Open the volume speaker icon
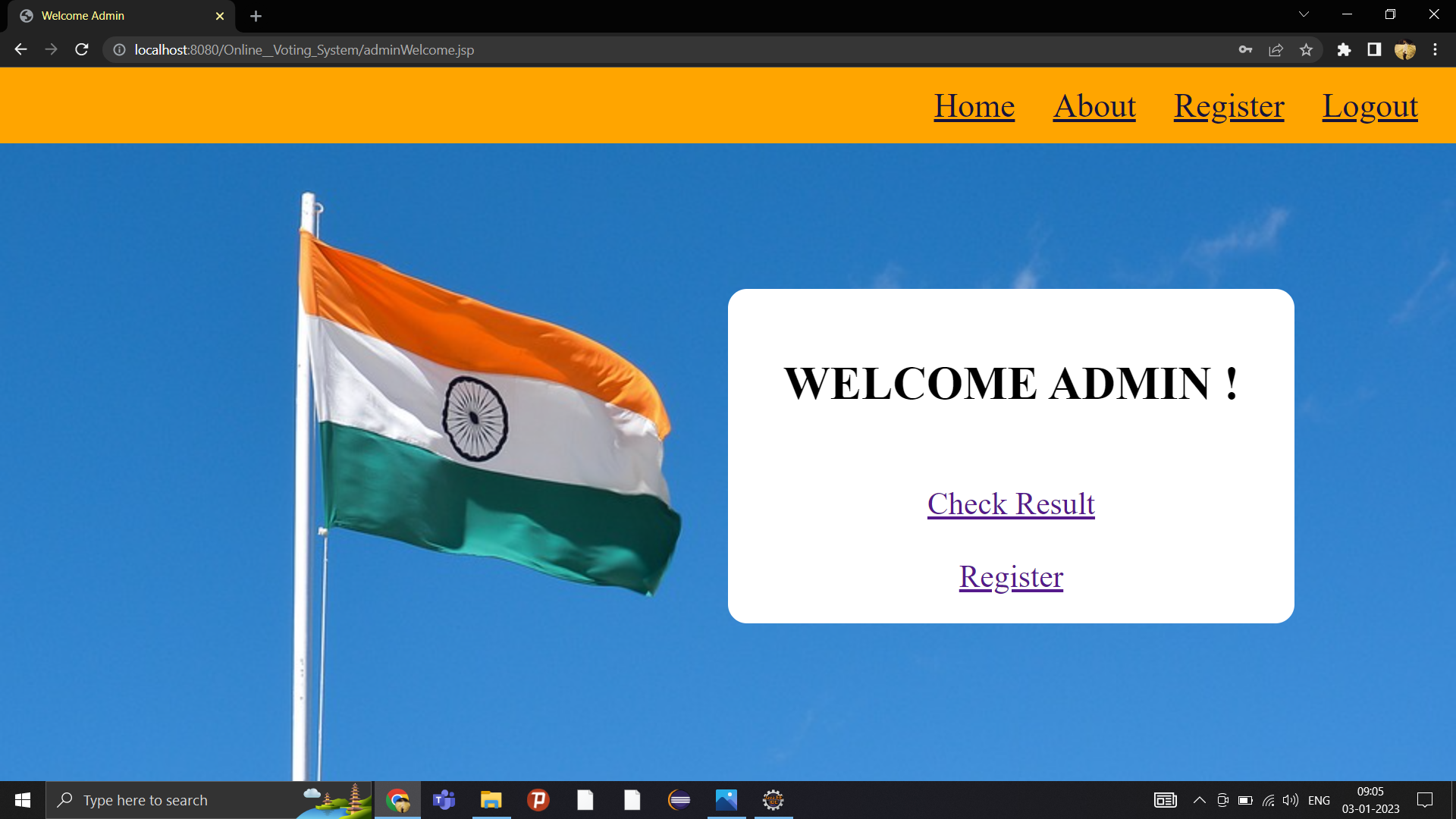The width and height of the screenshot is (1456, 819). point(1291,800)
